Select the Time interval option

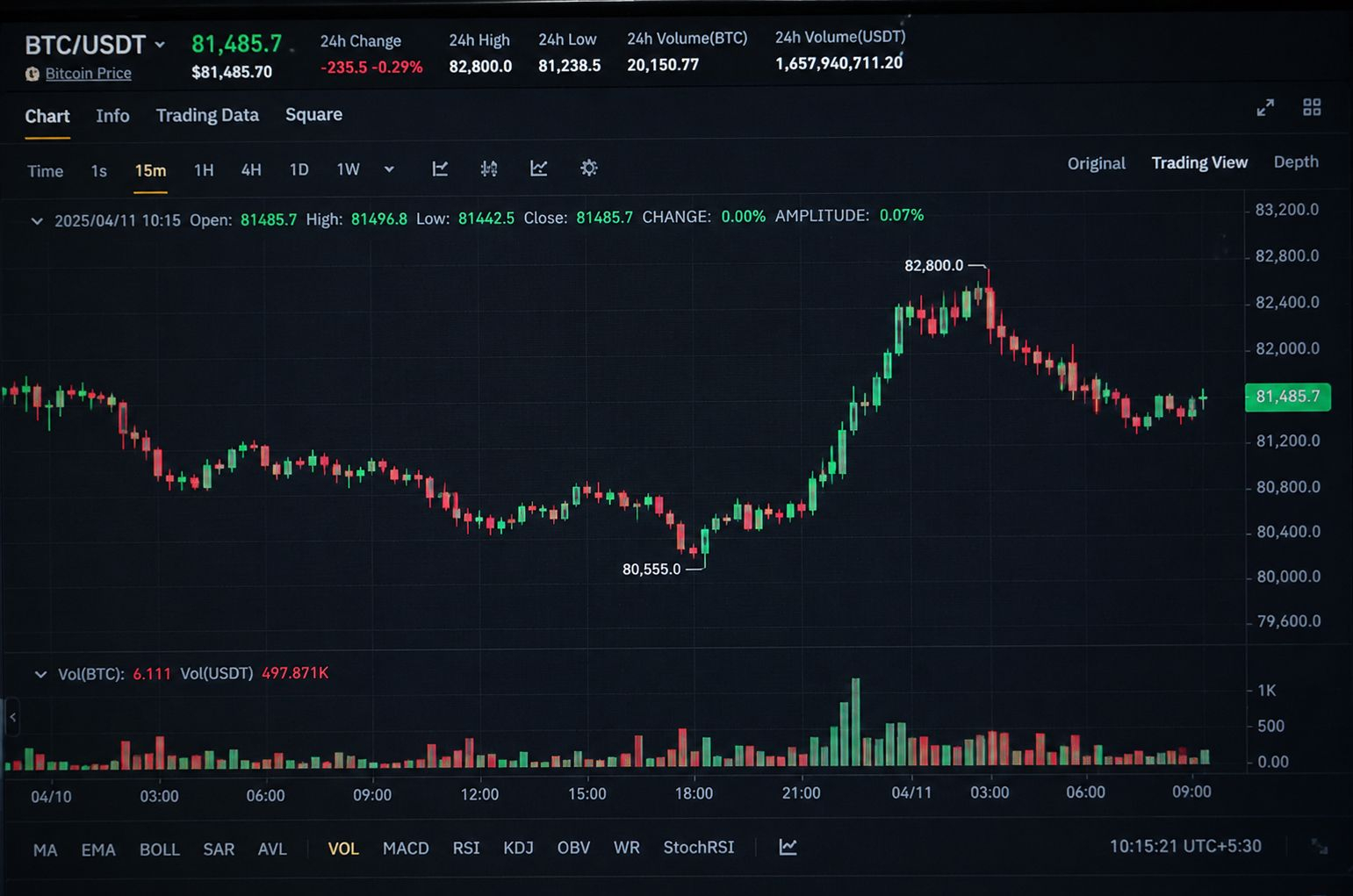[45, 171]
